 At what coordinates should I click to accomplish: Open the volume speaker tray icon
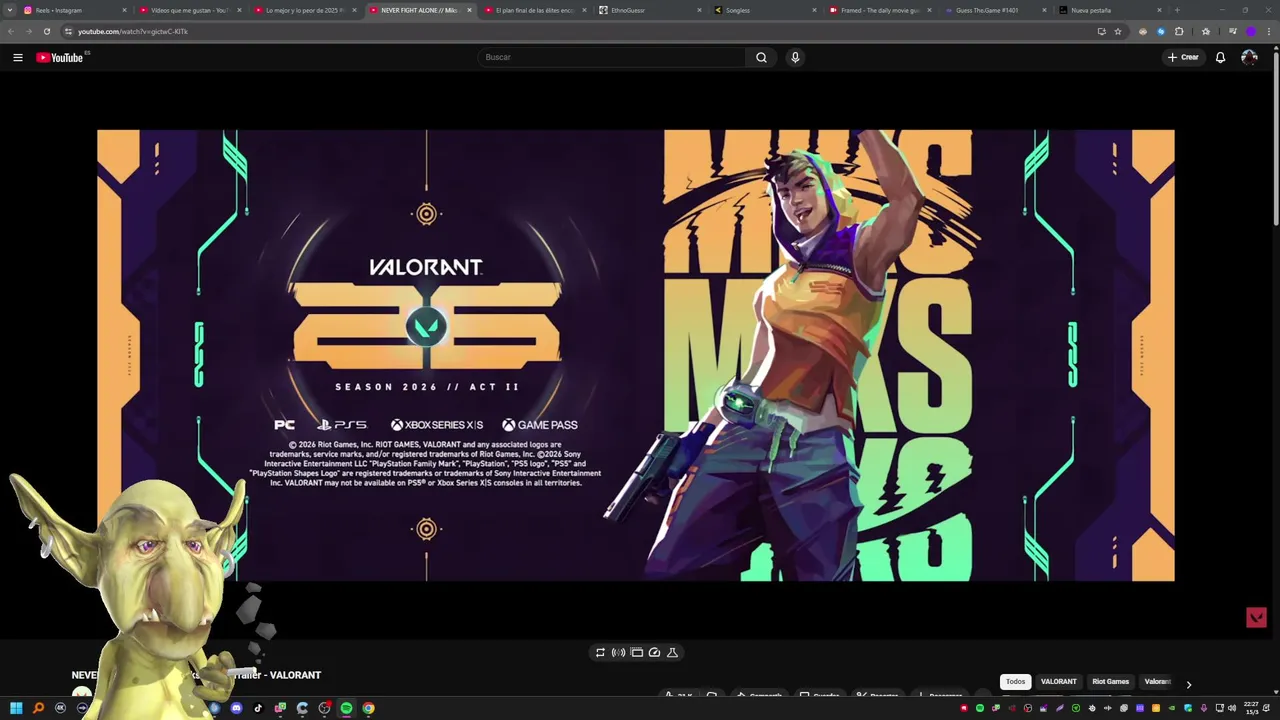(1232, 708)
